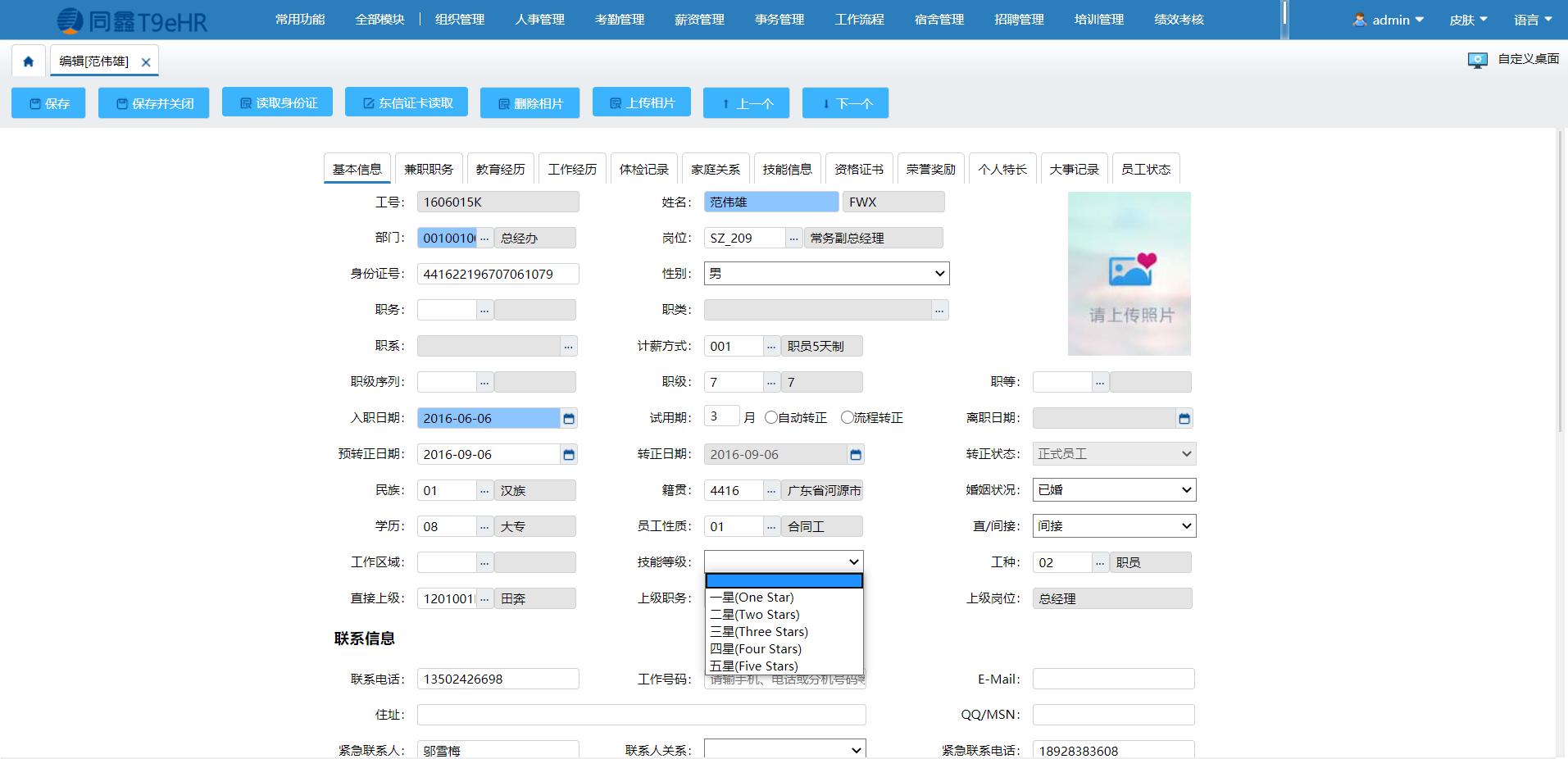Click the 保存并关闭 button
Screen dimensions: 1568x759
[153, 102]
